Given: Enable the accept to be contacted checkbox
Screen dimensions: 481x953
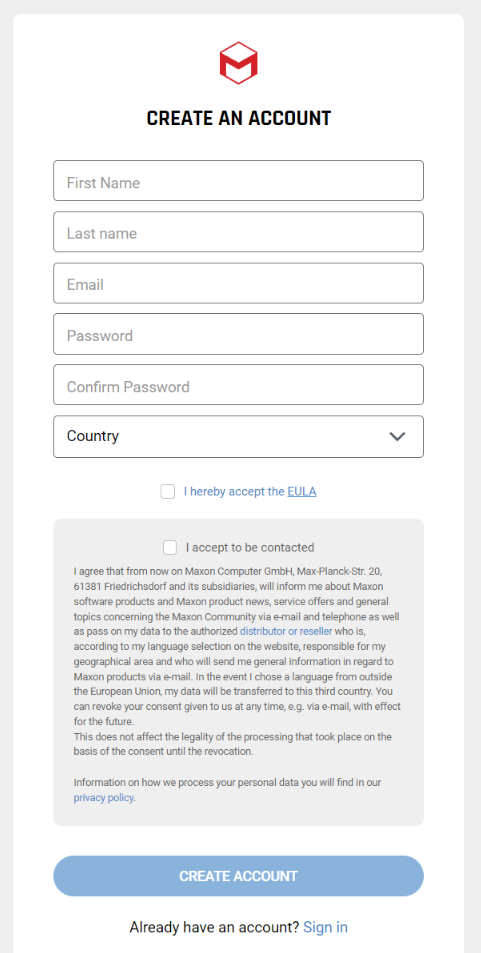Looking at the screenshot, I should coord(170,548).
